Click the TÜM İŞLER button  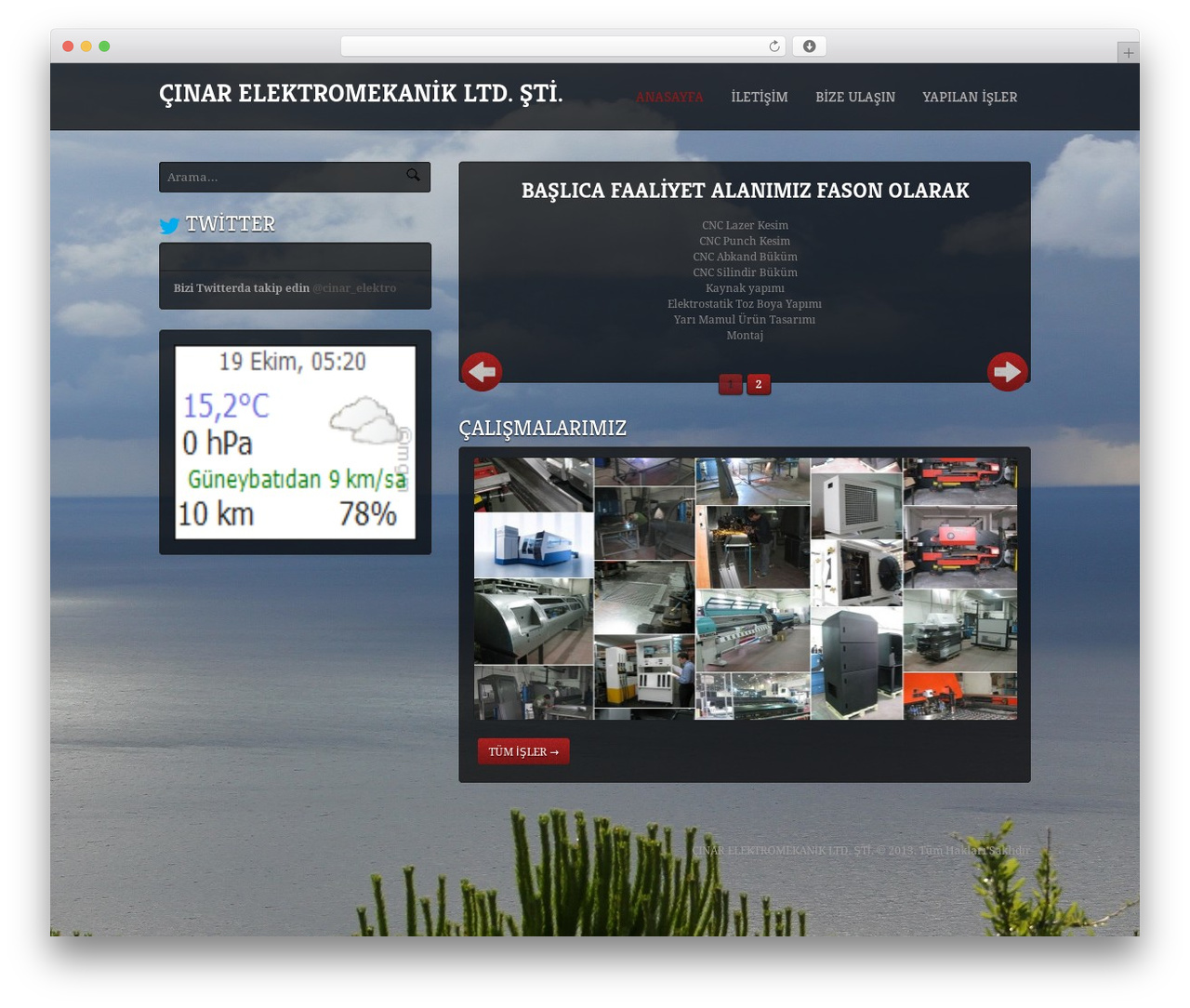point(523,751)
